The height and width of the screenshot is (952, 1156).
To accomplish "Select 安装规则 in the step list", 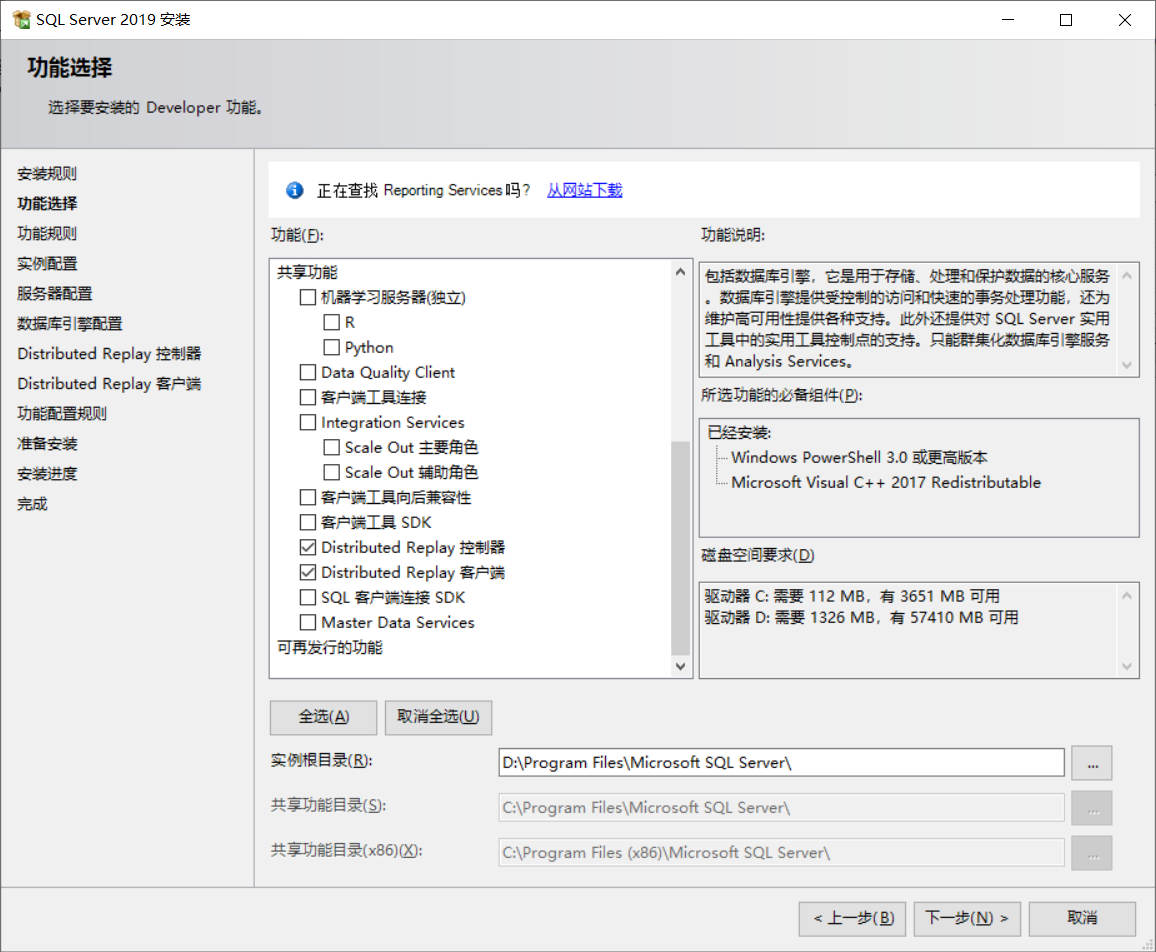I will click(47, 173).
